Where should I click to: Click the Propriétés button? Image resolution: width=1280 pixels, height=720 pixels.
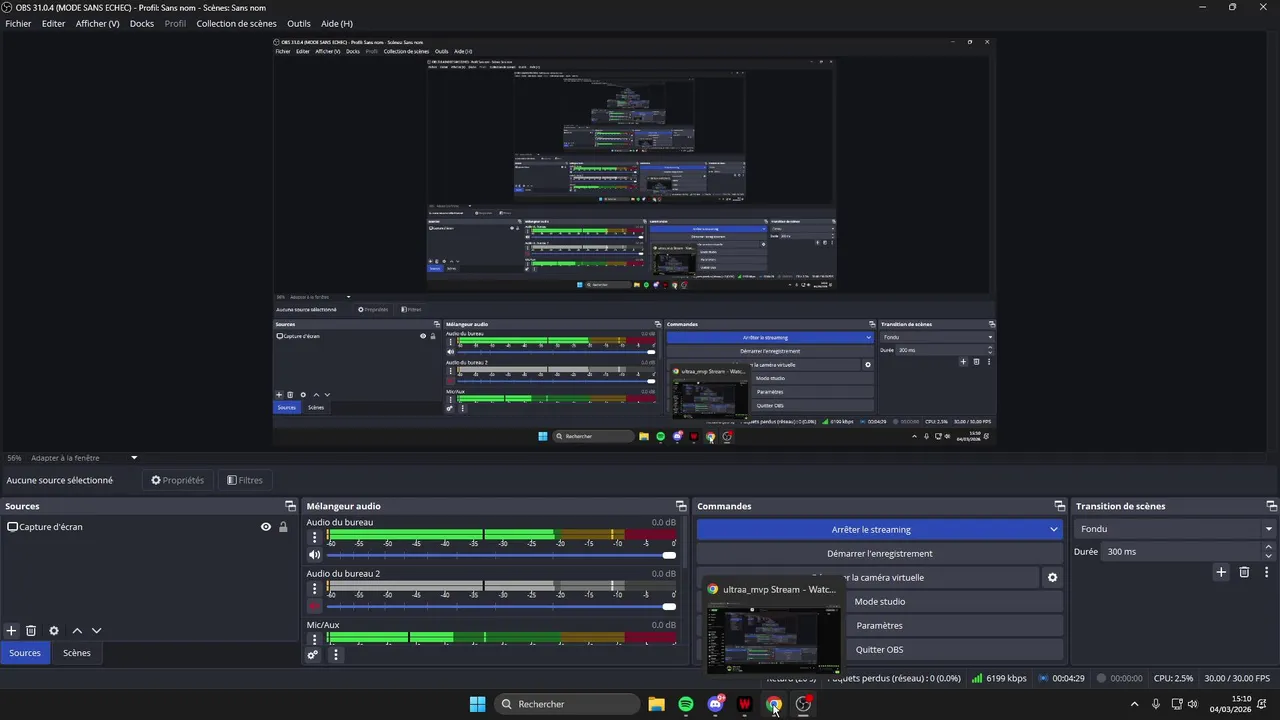point(178,480)
